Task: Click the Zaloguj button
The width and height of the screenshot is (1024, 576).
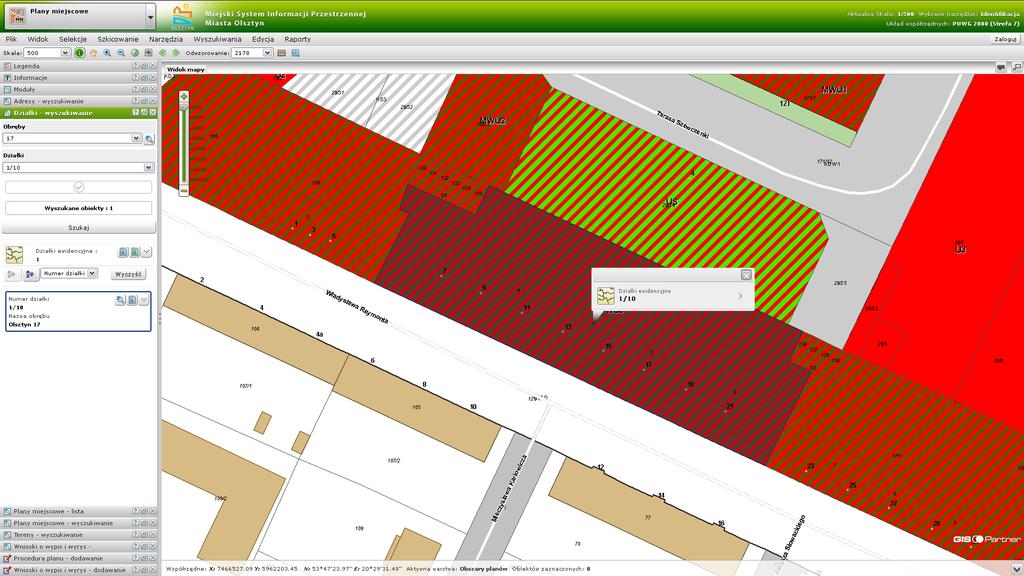Action: 1005,39
